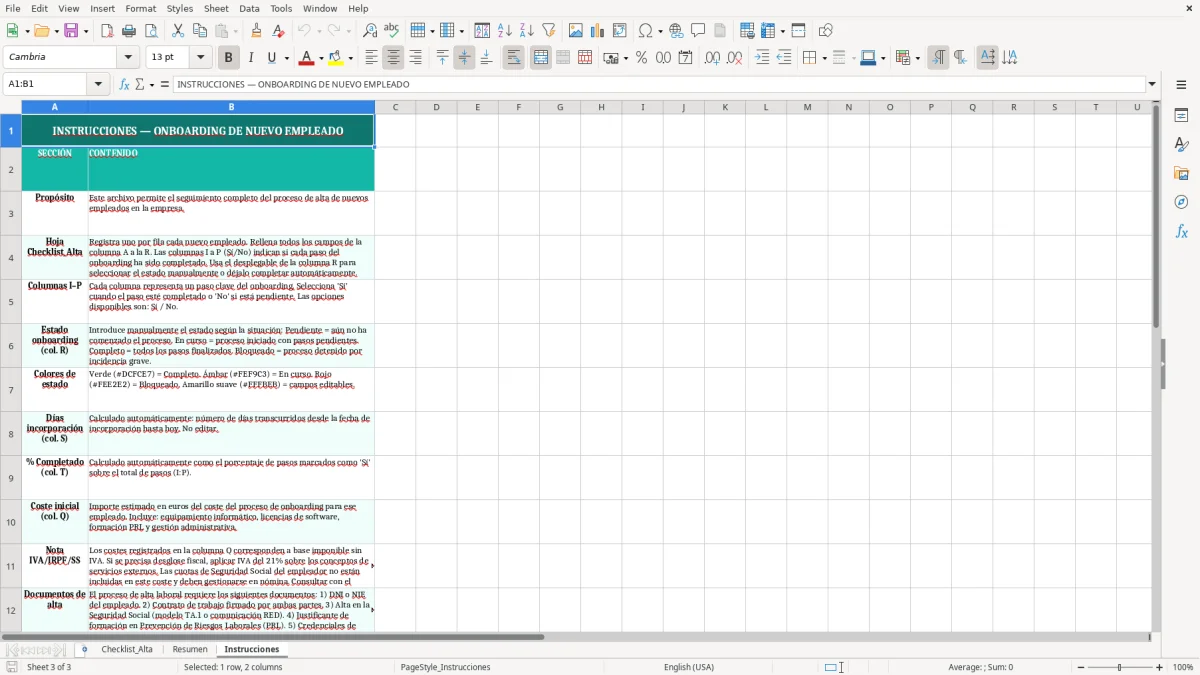Open Borders dropdown arrow
Screen dimensions: 1200x675
(x=823, y=58)
